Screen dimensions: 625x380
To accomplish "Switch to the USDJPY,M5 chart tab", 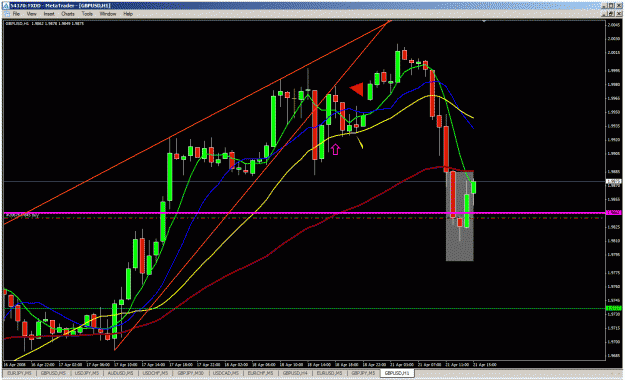I will click(x=86, y=373).
